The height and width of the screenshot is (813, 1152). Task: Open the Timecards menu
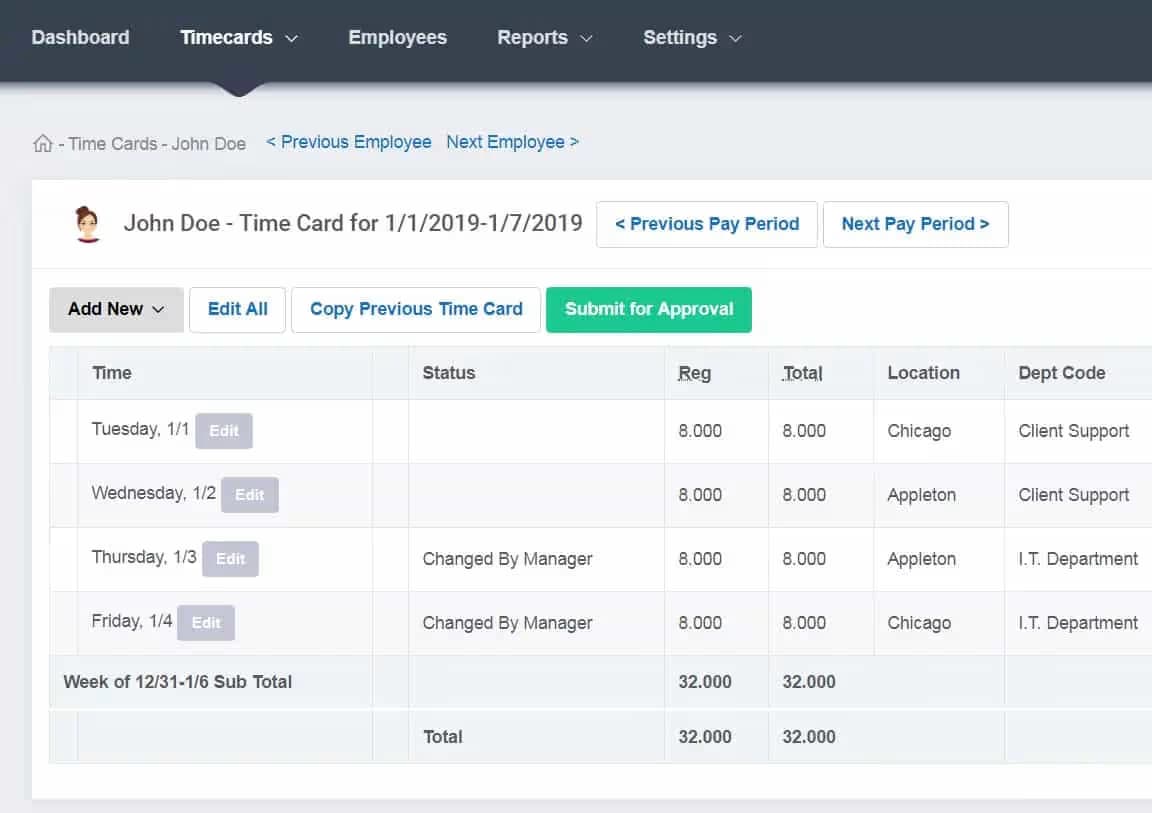pos(226,37)
